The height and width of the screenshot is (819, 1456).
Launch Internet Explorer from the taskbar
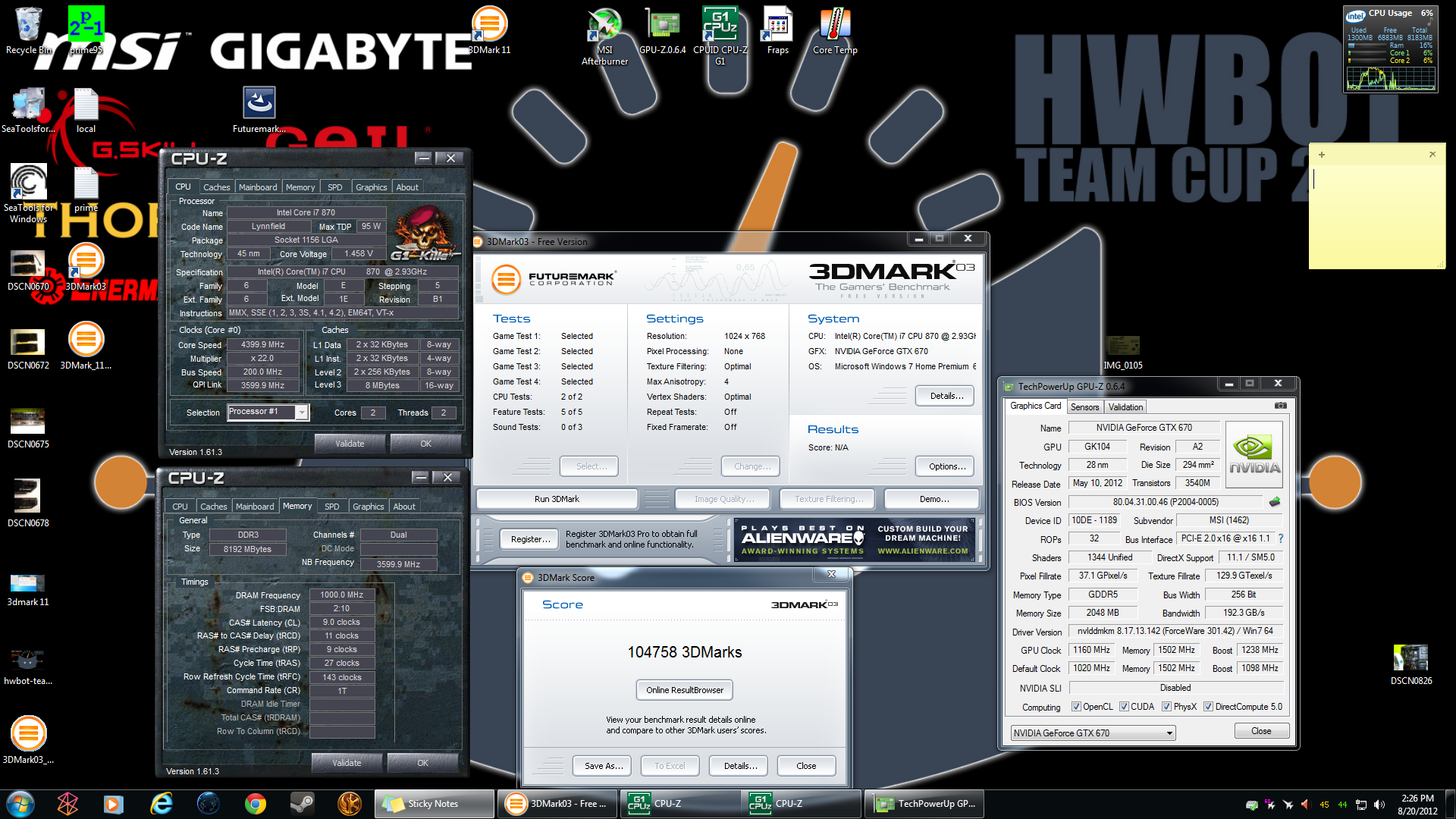tap(162, 803)
